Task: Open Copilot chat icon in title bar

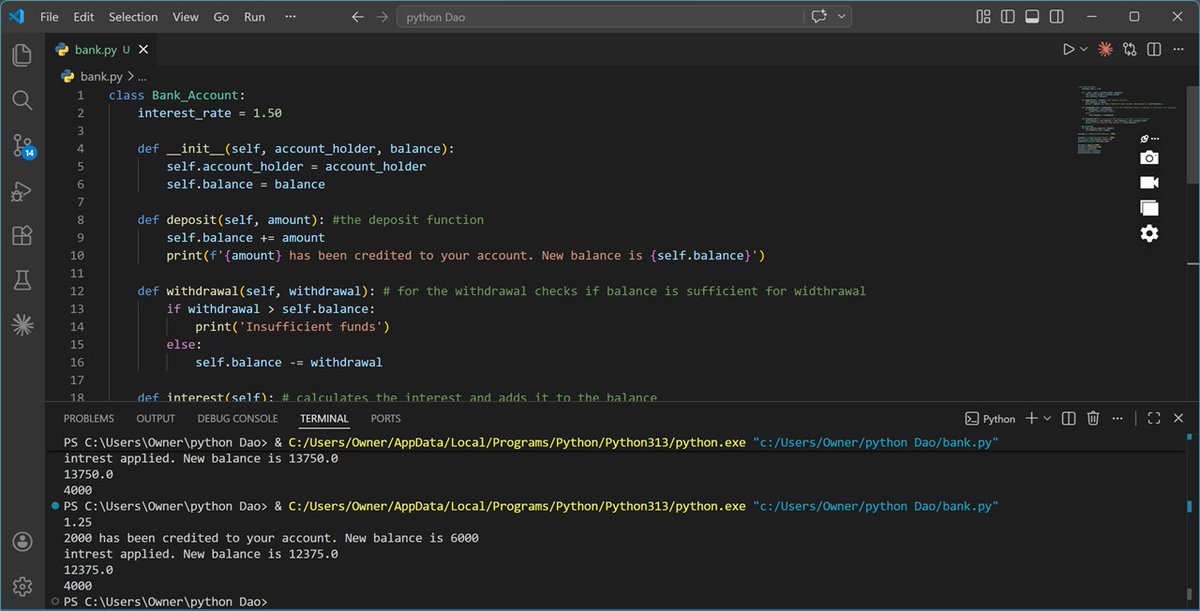Action: 821,16
